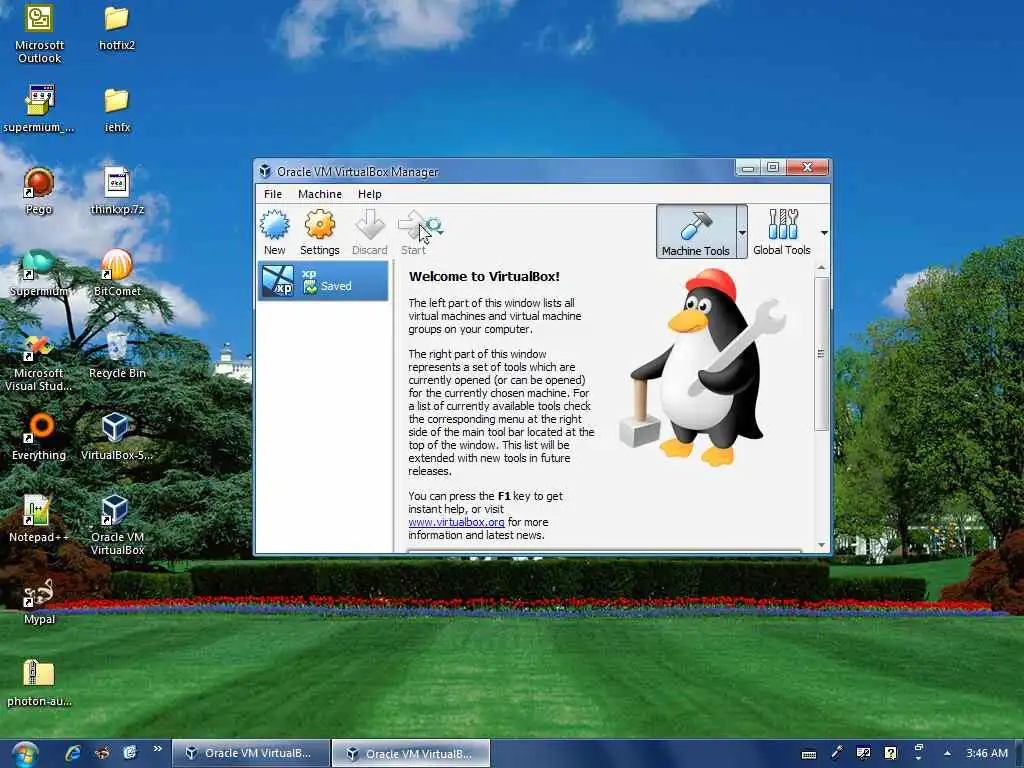Screen dimensions: 1024x768
Task: Select the Machine Tools button
Action: click(x=696, y=232)
